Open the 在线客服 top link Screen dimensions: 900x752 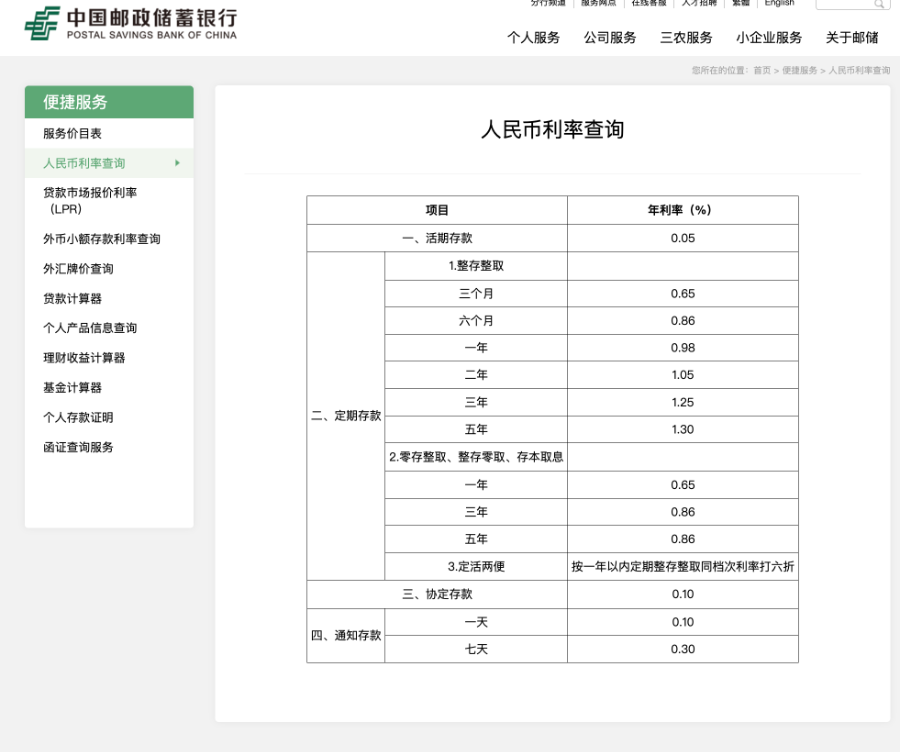649,3
